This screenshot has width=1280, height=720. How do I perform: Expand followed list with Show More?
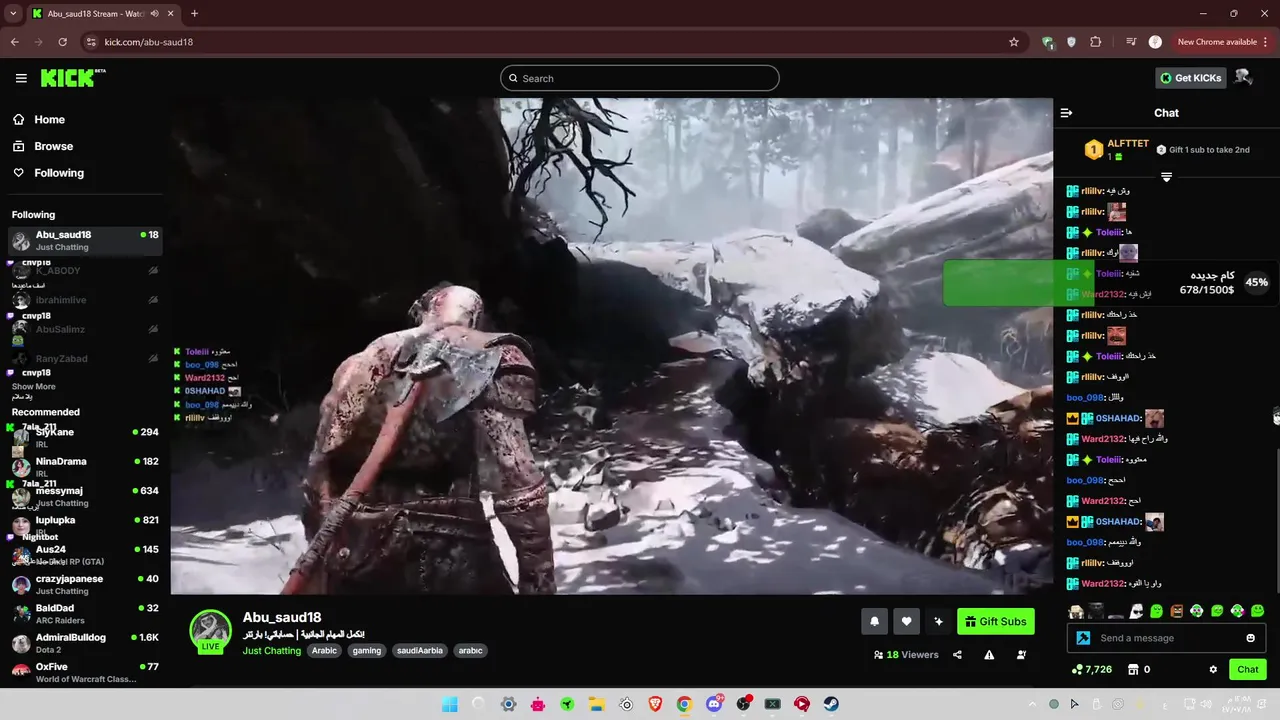point(33,387)
